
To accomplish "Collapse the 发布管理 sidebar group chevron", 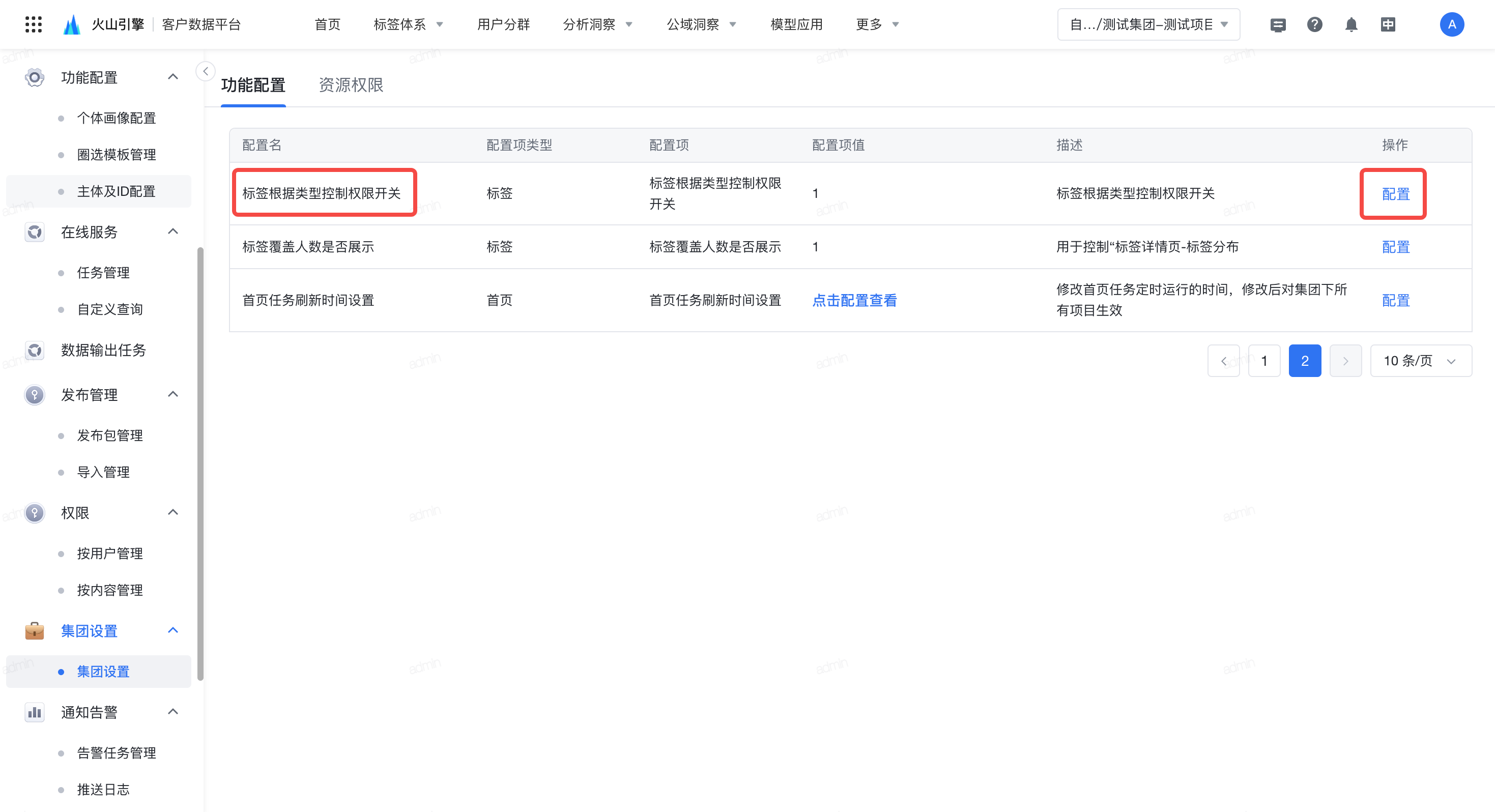I will pyautogui.click(x=173, y=394).
